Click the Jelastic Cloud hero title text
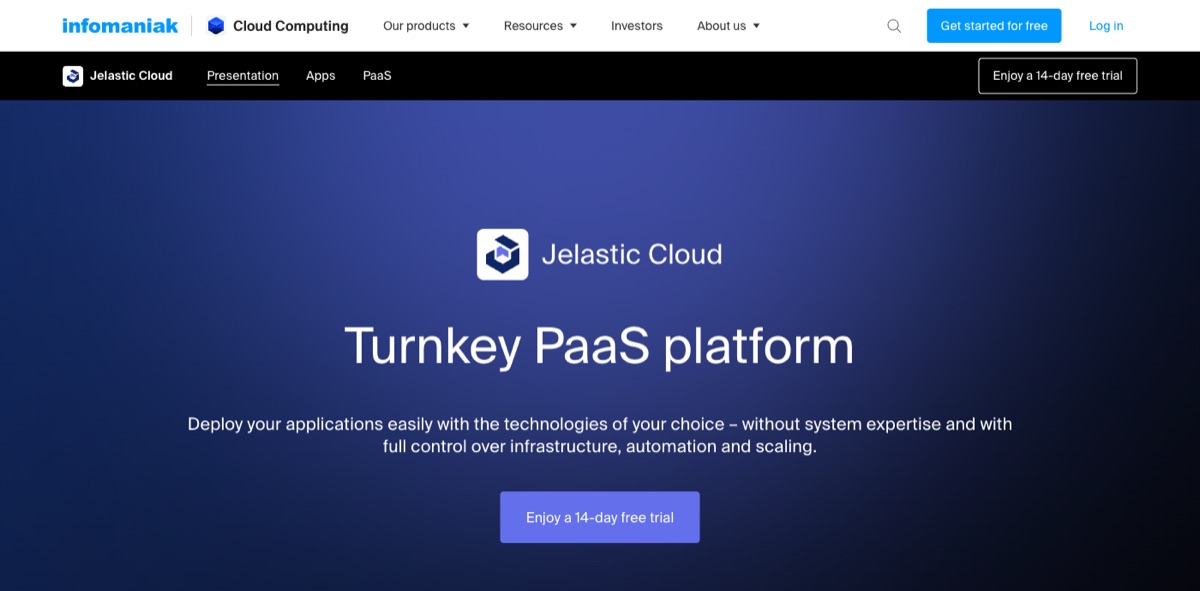The width and height of the screenshot is (1200, 591). pos(632,254)
